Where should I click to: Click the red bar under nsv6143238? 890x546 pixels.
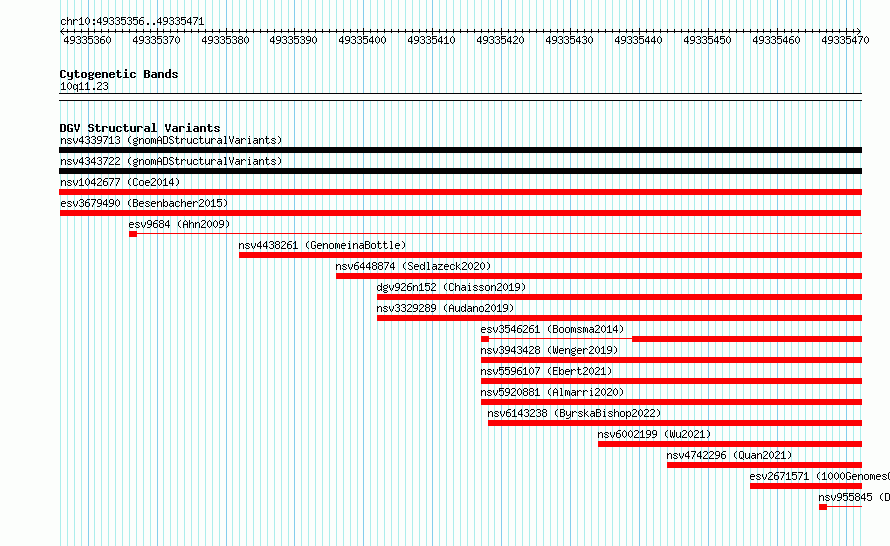pyautogui.click(x=675, y=423)
